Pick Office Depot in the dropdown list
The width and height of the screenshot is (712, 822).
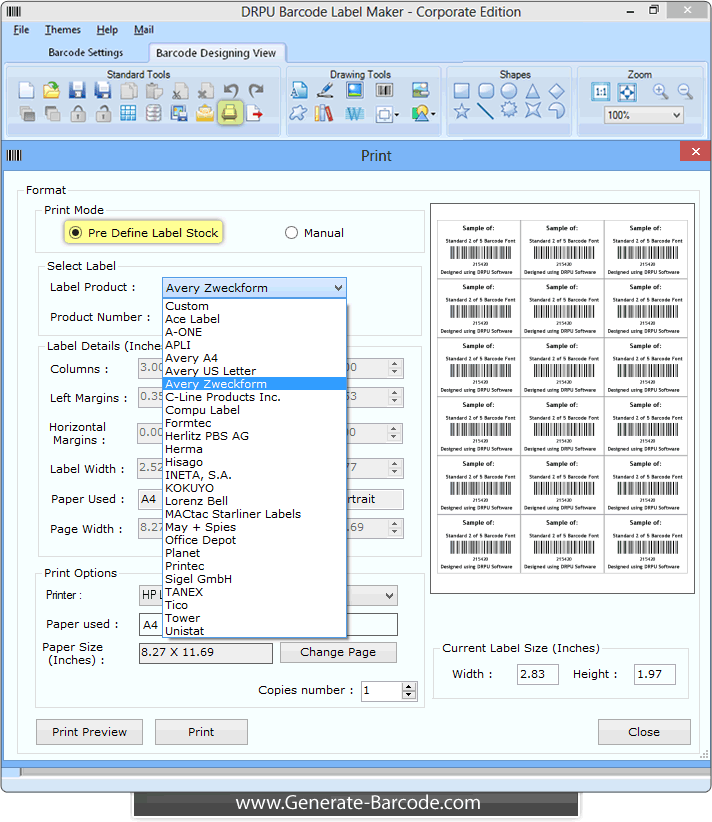(200, 540)
